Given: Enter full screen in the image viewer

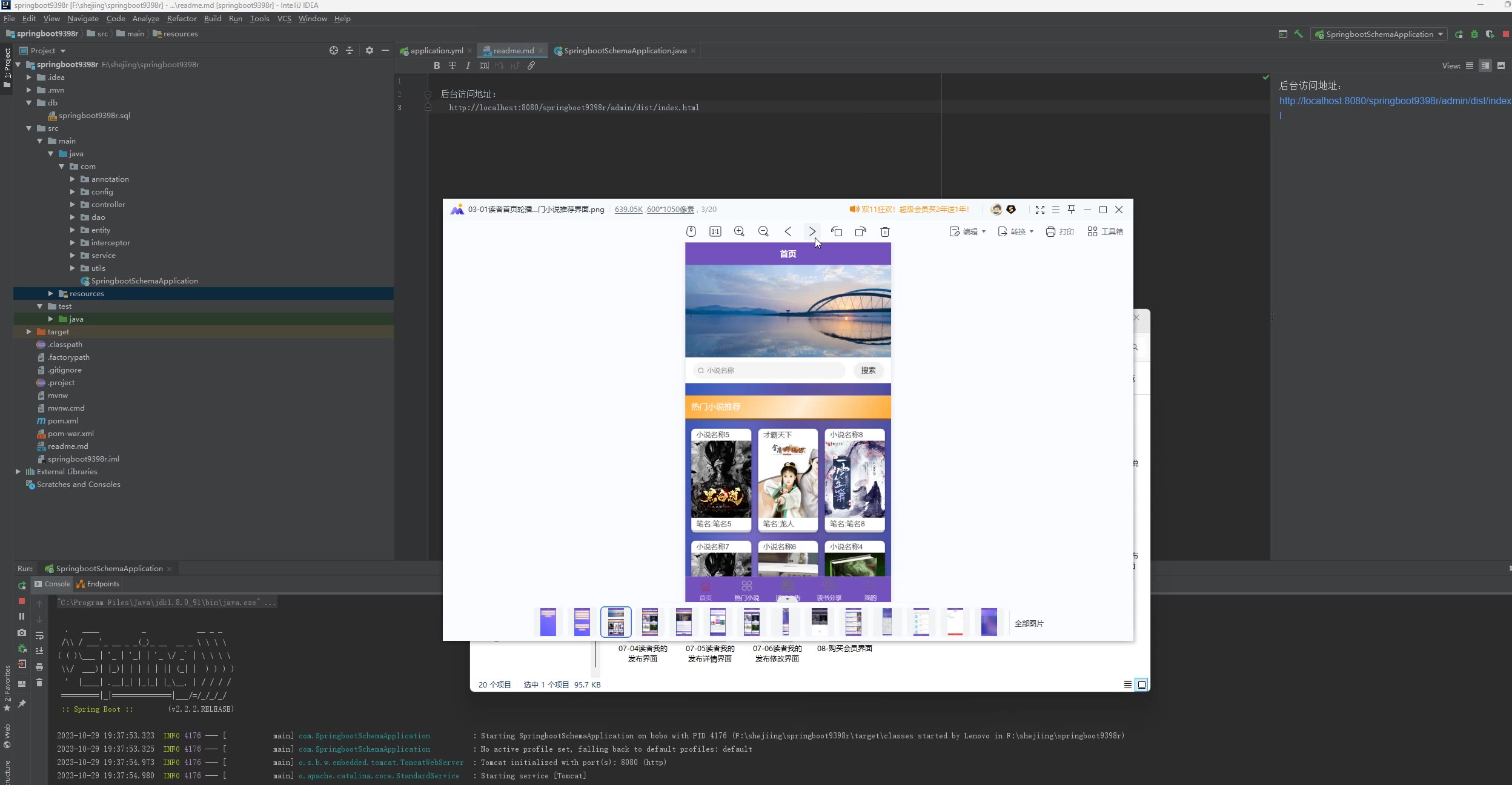Looking at the screenshot, I should tap(1040, 210).
